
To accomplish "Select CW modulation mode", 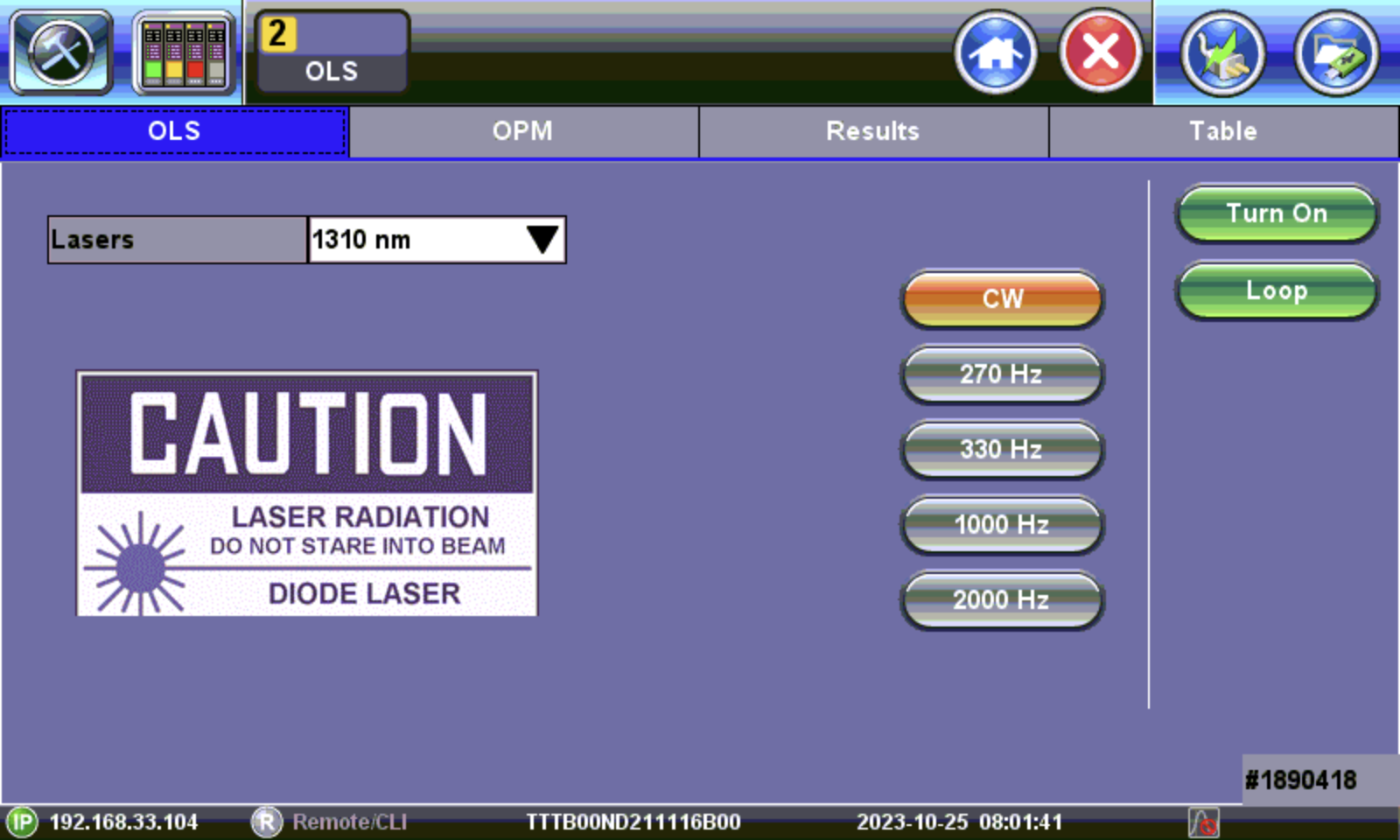I will (1002, 299).
